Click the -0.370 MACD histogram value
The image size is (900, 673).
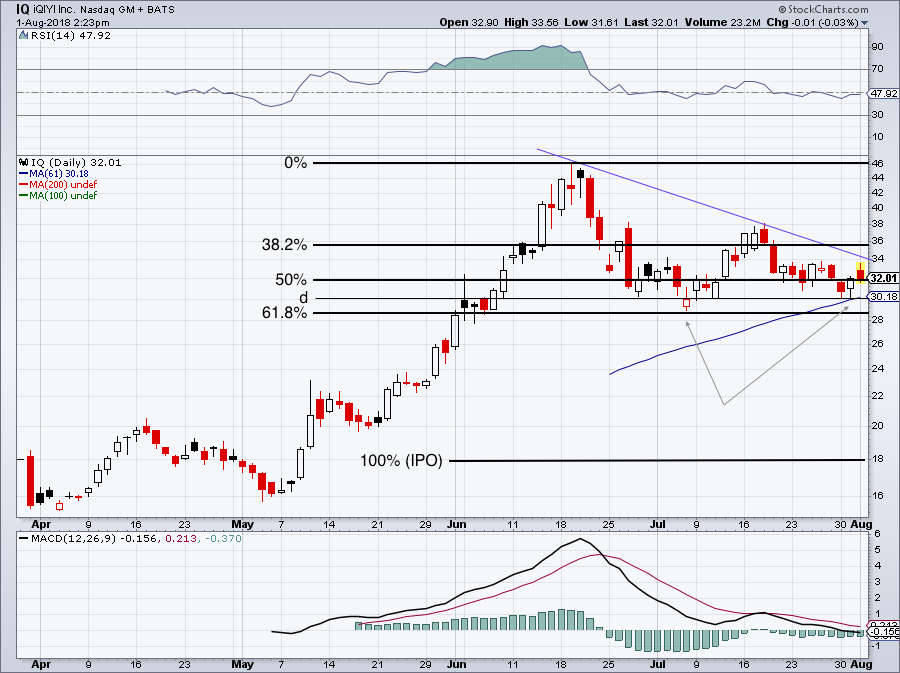(x=223, y=539)
